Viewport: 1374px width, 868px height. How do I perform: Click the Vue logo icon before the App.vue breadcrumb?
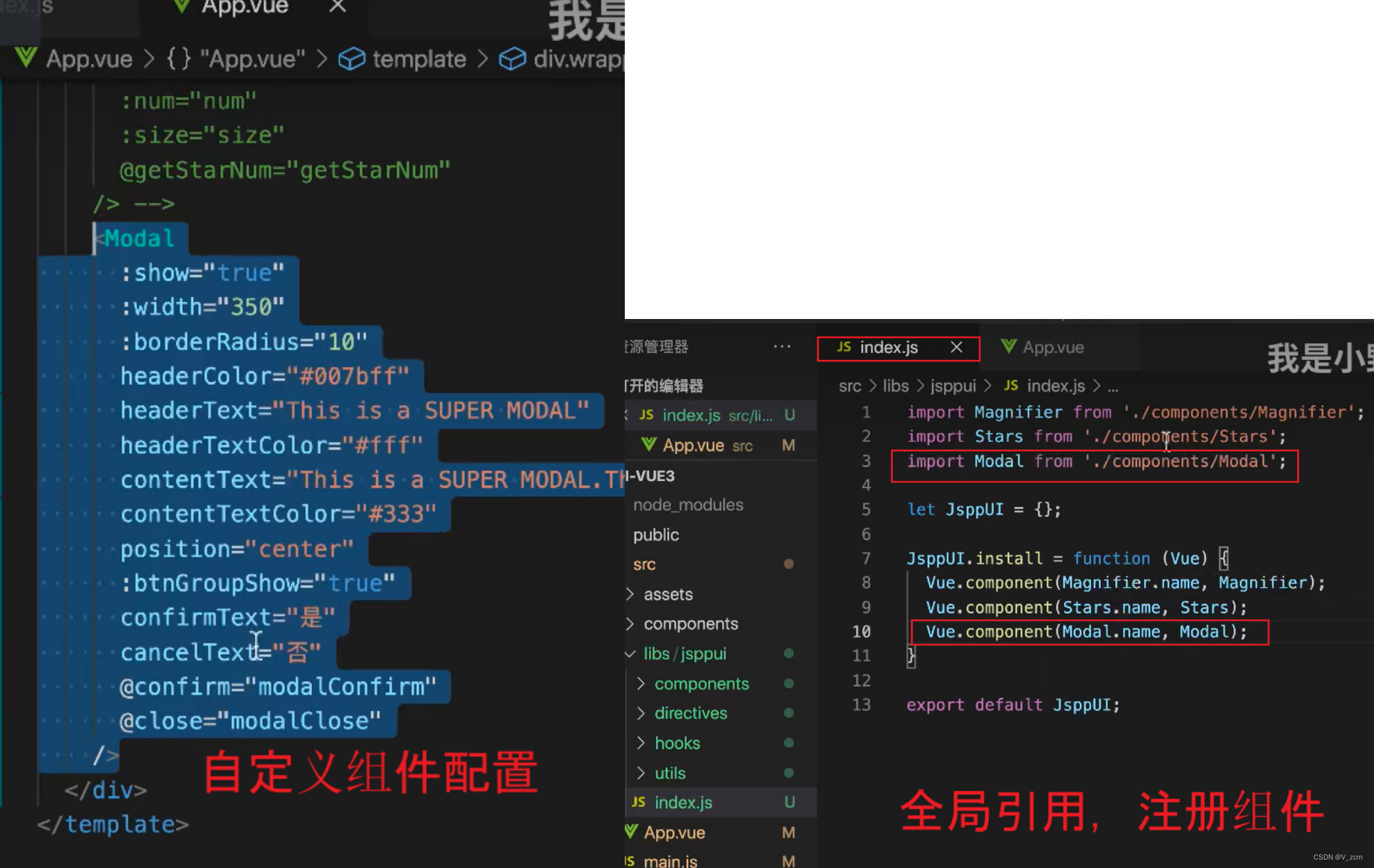coord(26,59)
